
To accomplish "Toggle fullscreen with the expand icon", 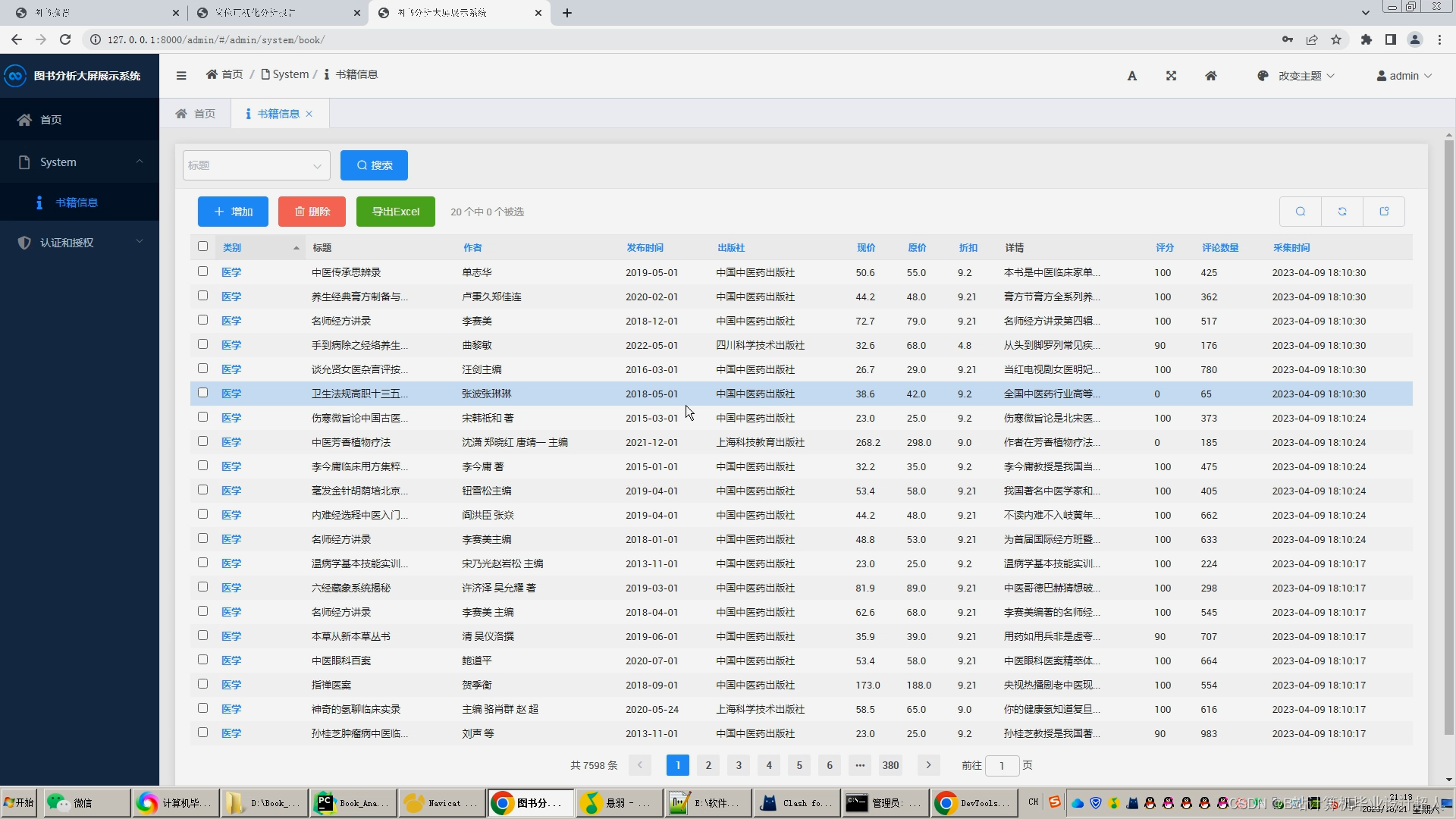I will point(1171,76).
